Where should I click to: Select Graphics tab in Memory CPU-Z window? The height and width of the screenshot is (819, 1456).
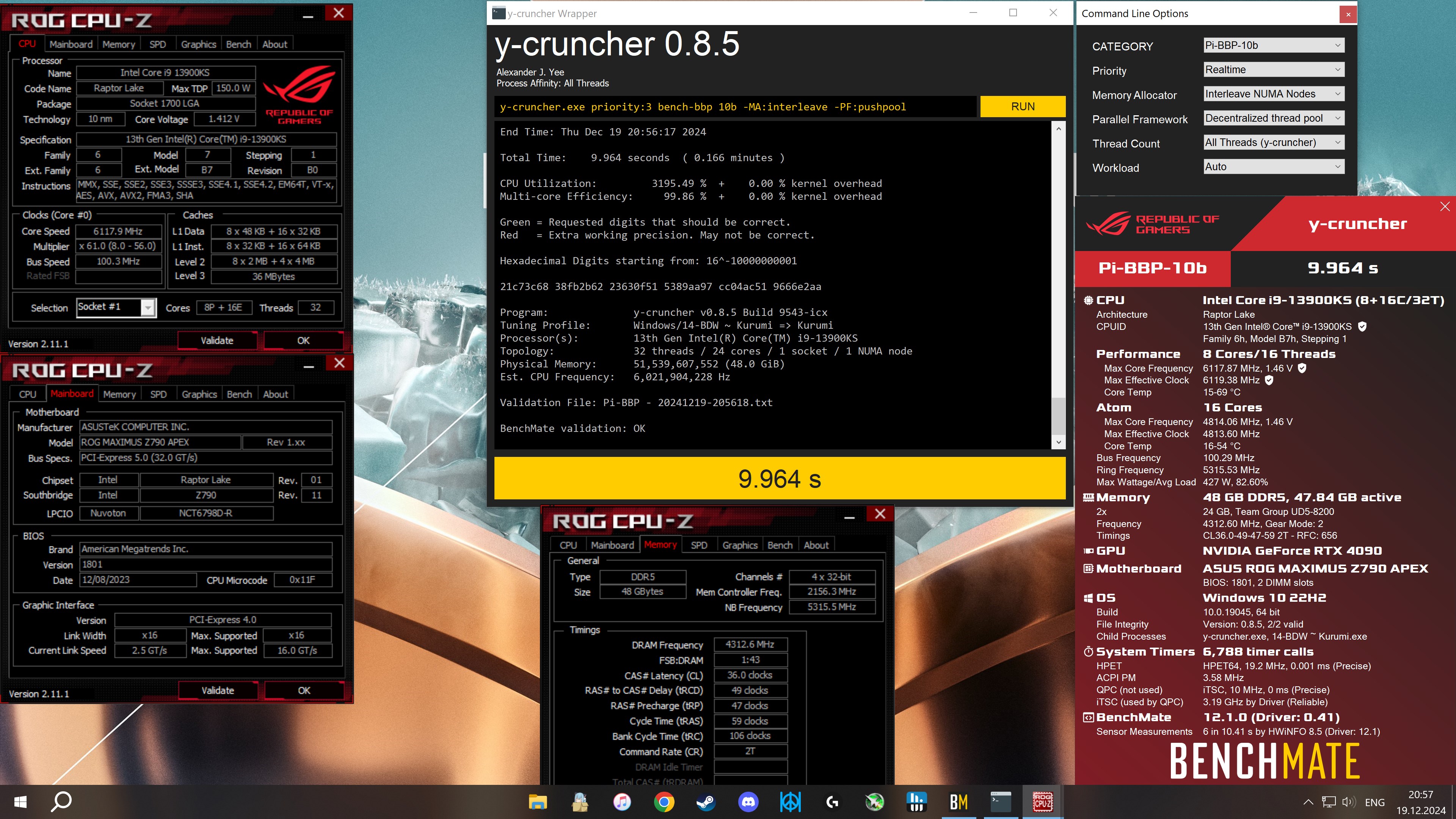pyautogui.click(x=740, y=545)
